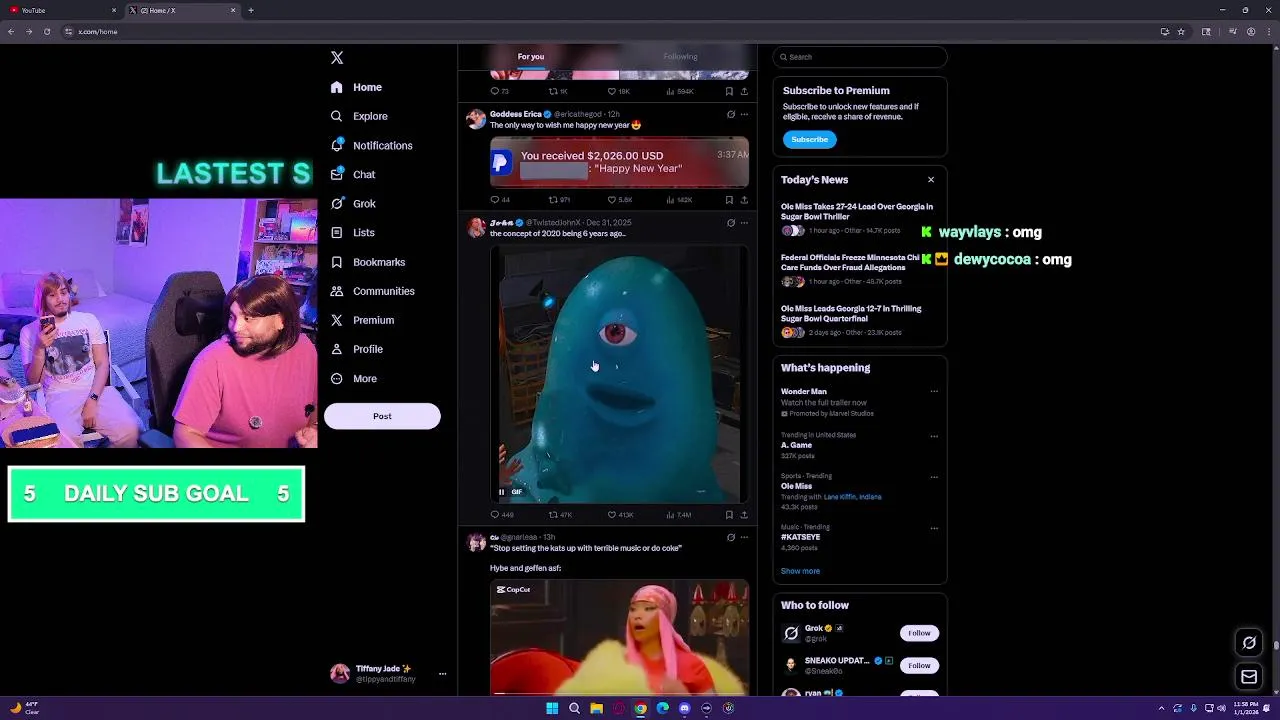Open Premium in the sidebar

pyautogui.click(x=362, y=320)
